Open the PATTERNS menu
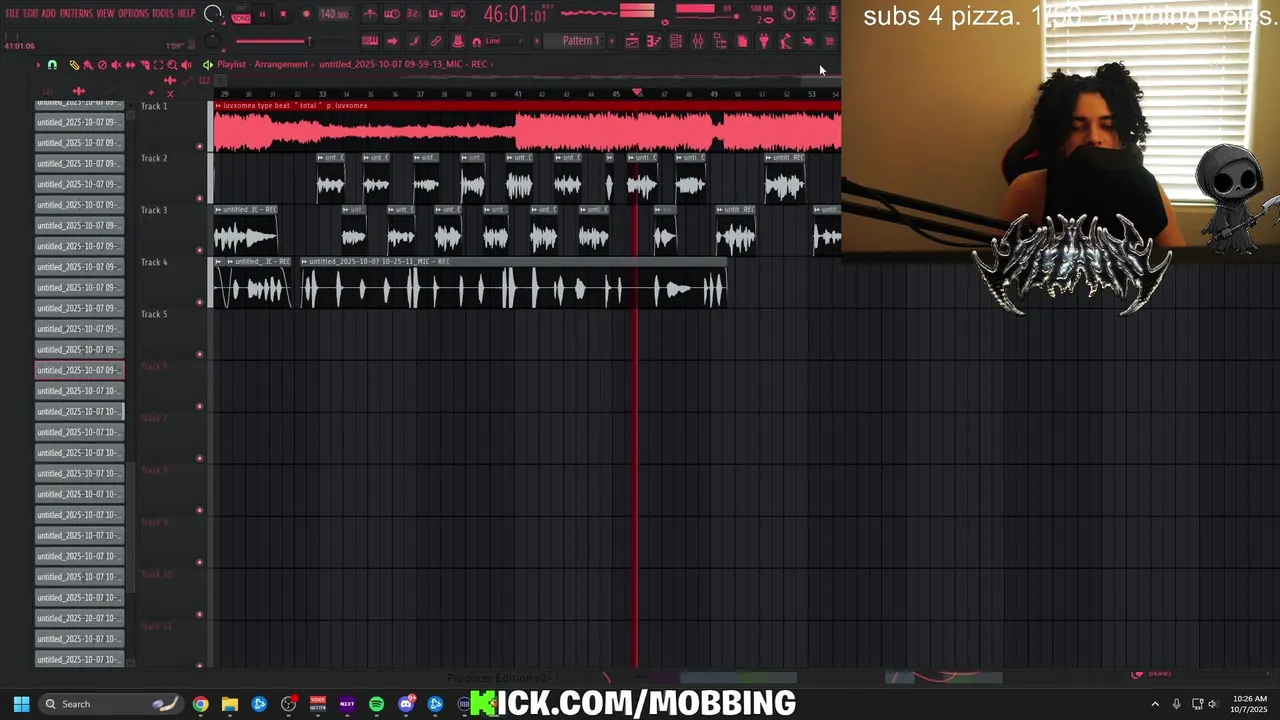Image resolution: width=1280 pixels, height=720 pixels. [76, 14]
